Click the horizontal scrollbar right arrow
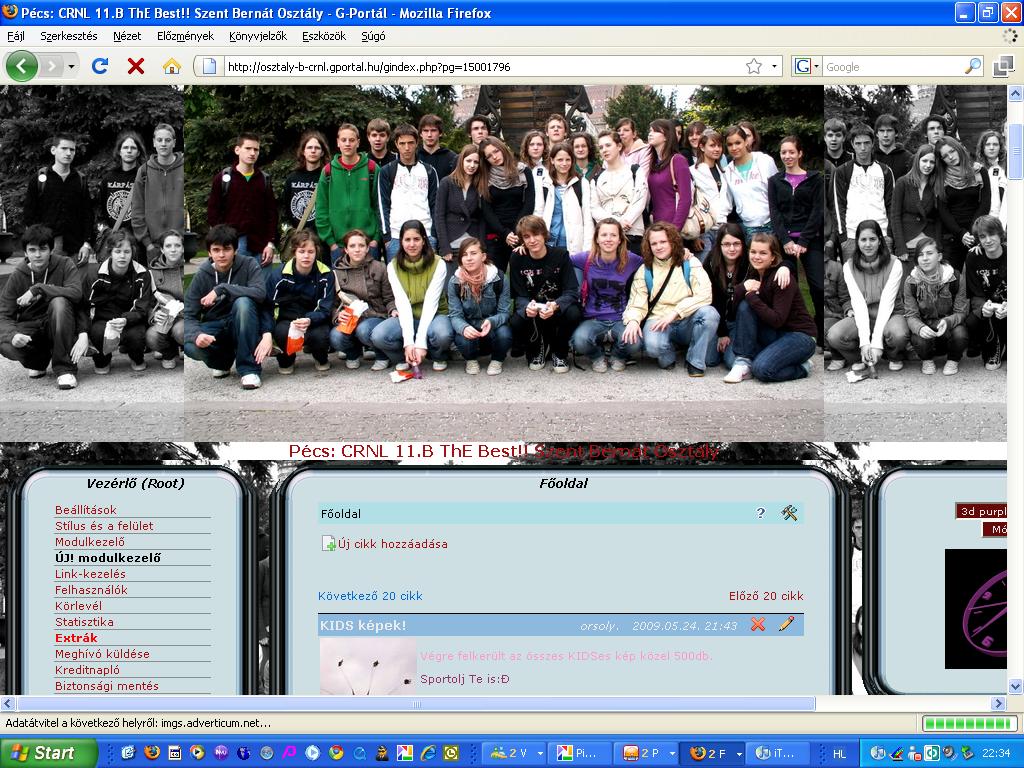Screen dimensions: 1024x768 click(998, 703)
